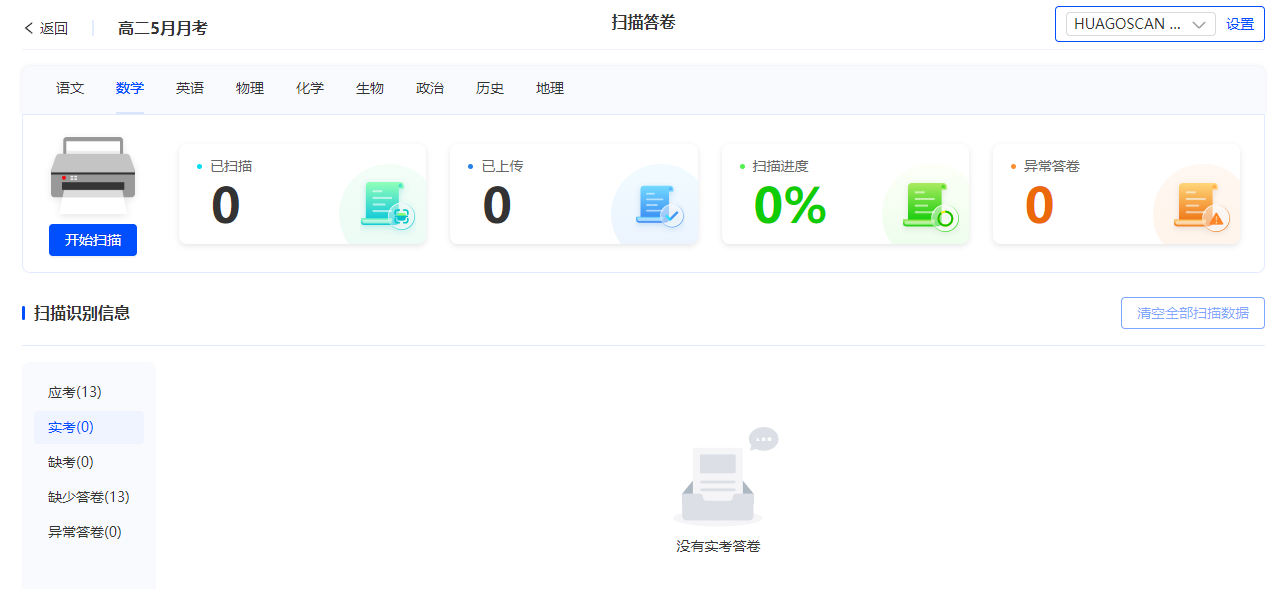The height and width of the screenshot is (589, 1277).
Task: Open the 政治 subject tab
Action: click(430, 88)
